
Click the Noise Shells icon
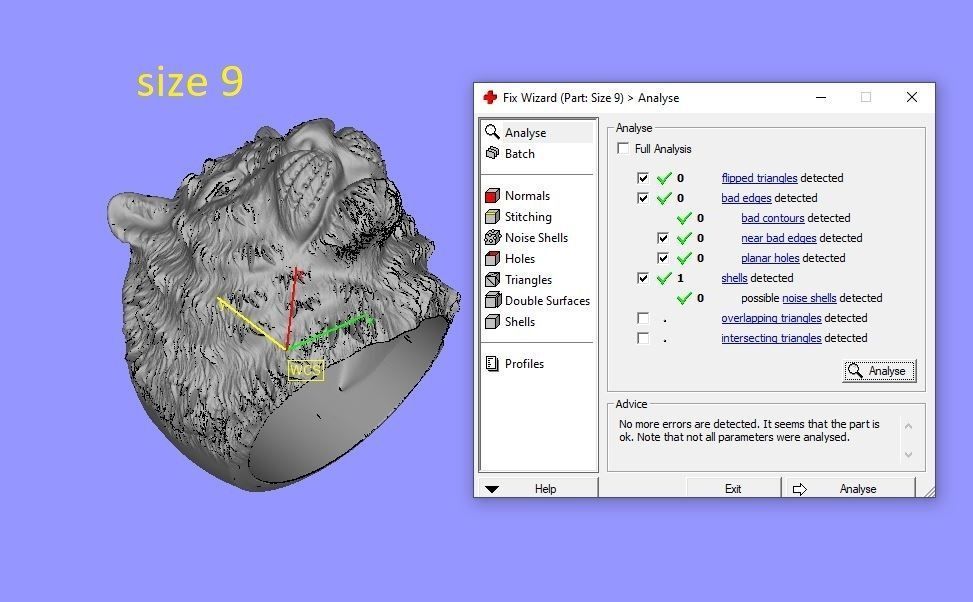(x=492, y=237)
